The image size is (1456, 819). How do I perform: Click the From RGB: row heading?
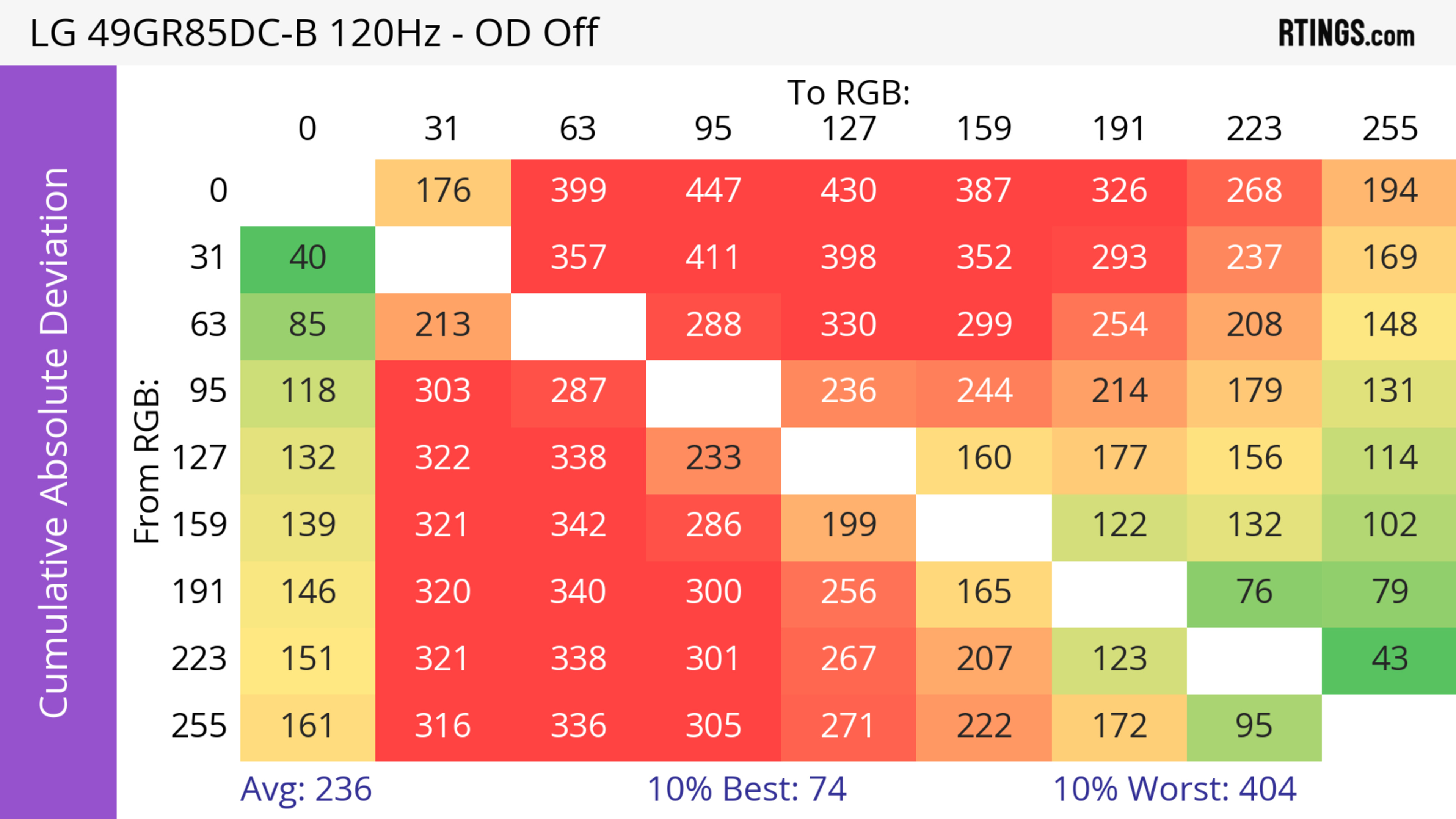coord(146,460)
